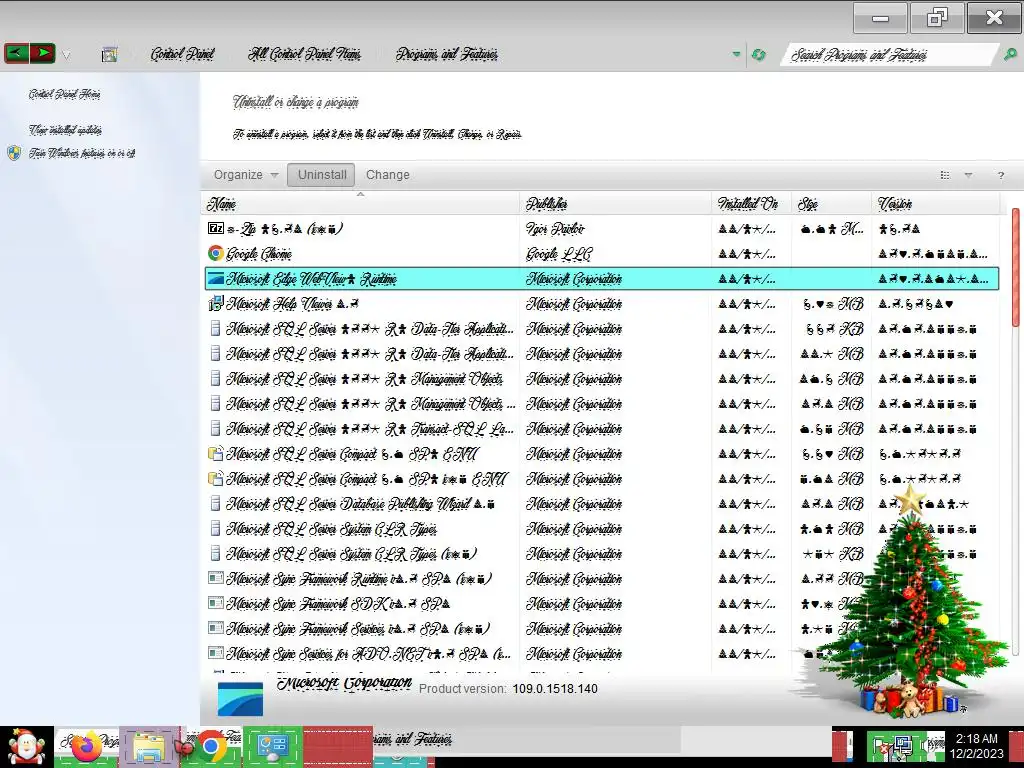This screenshot has width=1024, height=768.
Task: Click the Database Publishing Wizard row icon
Action: pyautogui.click(x=216, y=504)
